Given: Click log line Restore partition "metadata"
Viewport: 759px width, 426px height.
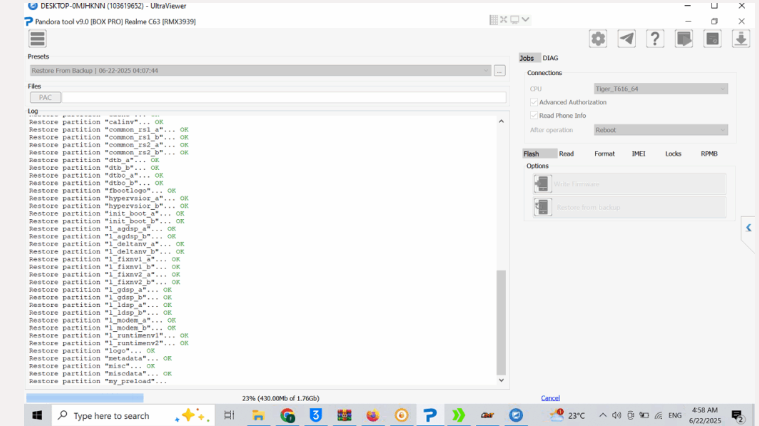Looking at the screenshot, I should coord(100,359).
